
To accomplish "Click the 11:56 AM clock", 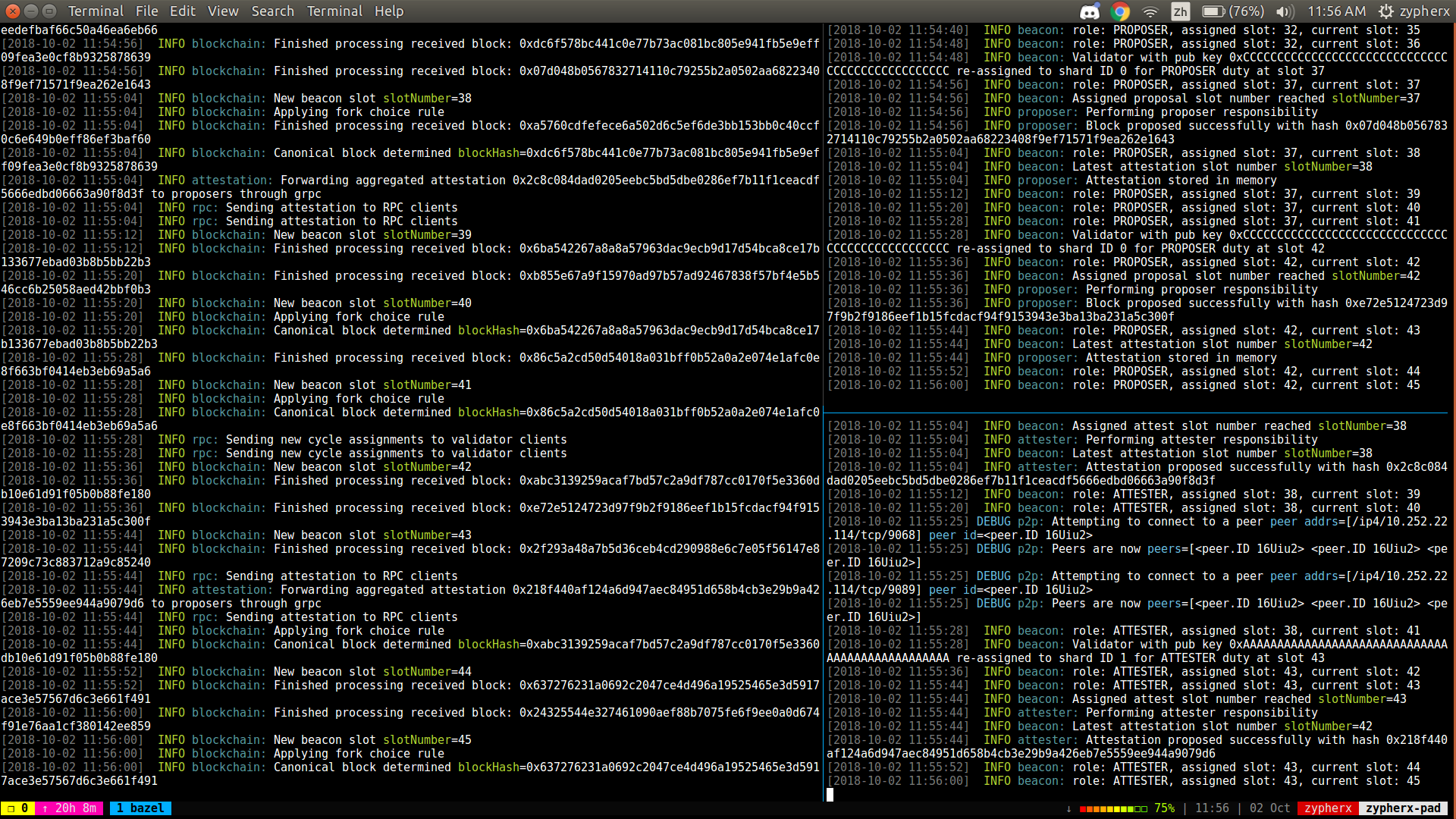I will click(1336, 11).
